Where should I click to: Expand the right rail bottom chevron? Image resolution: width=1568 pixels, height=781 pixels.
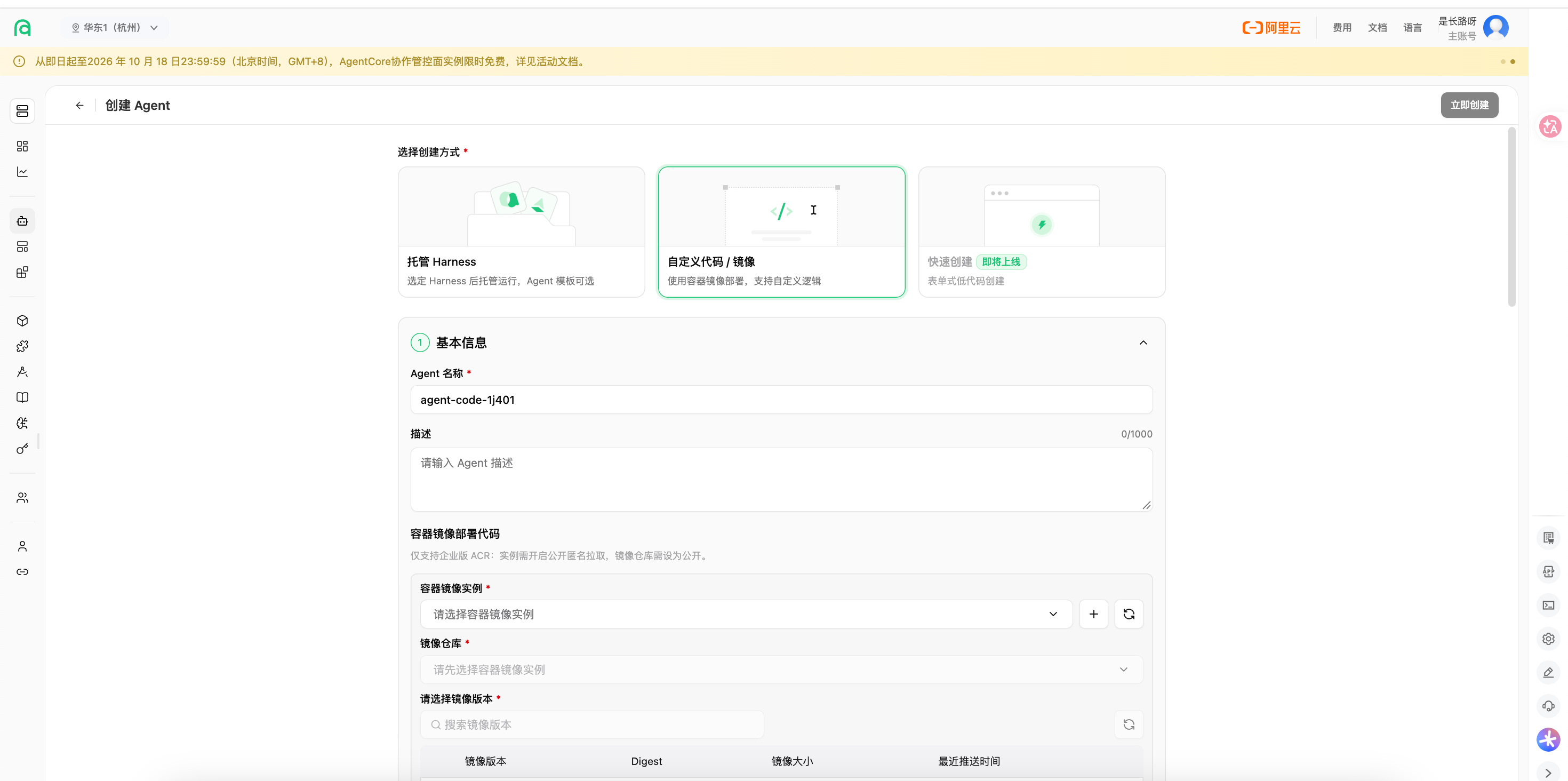pyautogui.click(x=1548, y=773)
